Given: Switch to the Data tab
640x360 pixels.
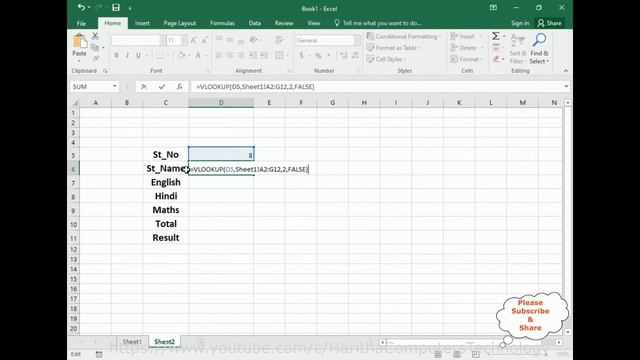Looking at the screenshot, I should 255,23.
